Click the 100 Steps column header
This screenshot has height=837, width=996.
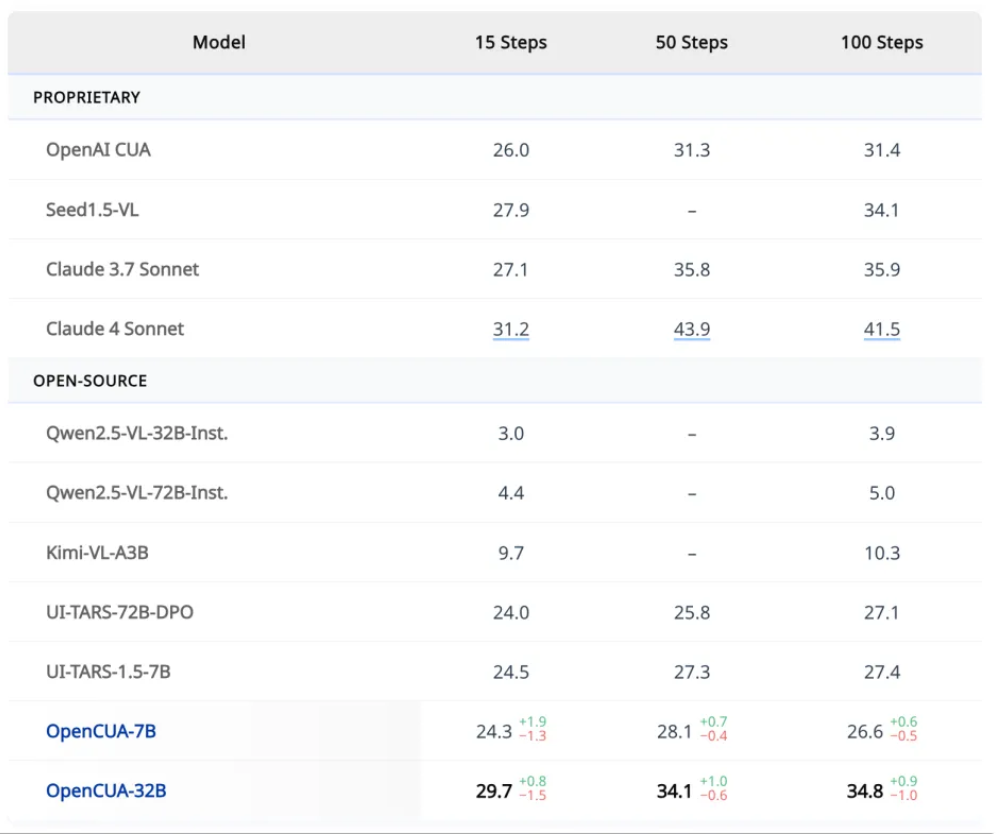pos(882,42)
